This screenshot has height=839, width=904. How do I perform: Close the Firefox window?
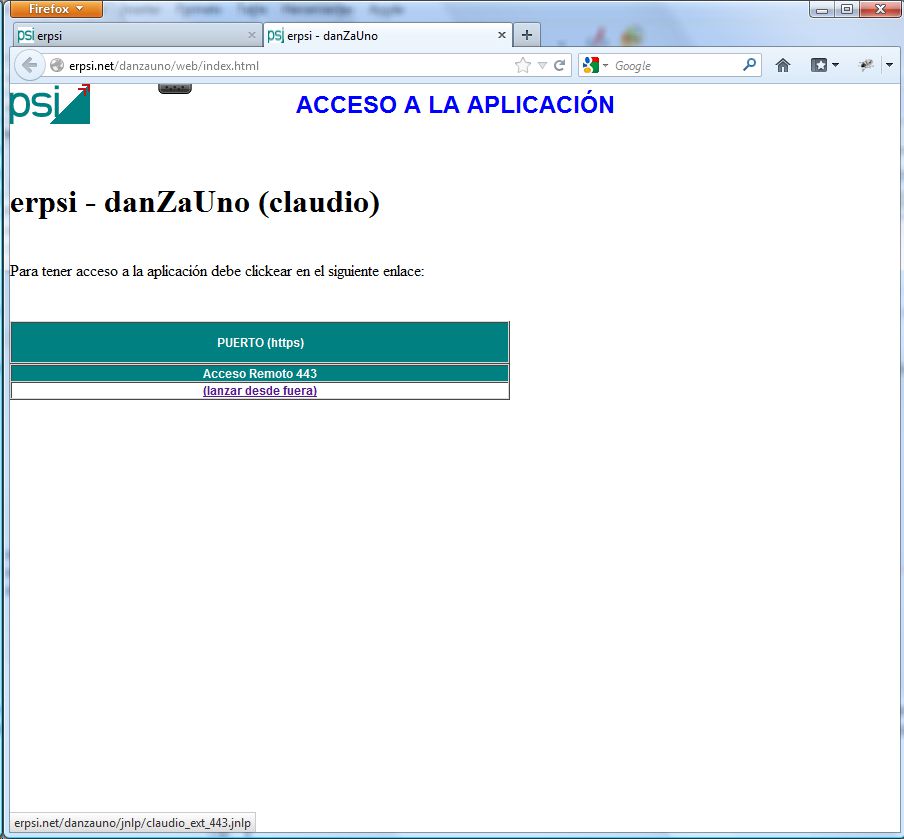click(x=880, y=9)
